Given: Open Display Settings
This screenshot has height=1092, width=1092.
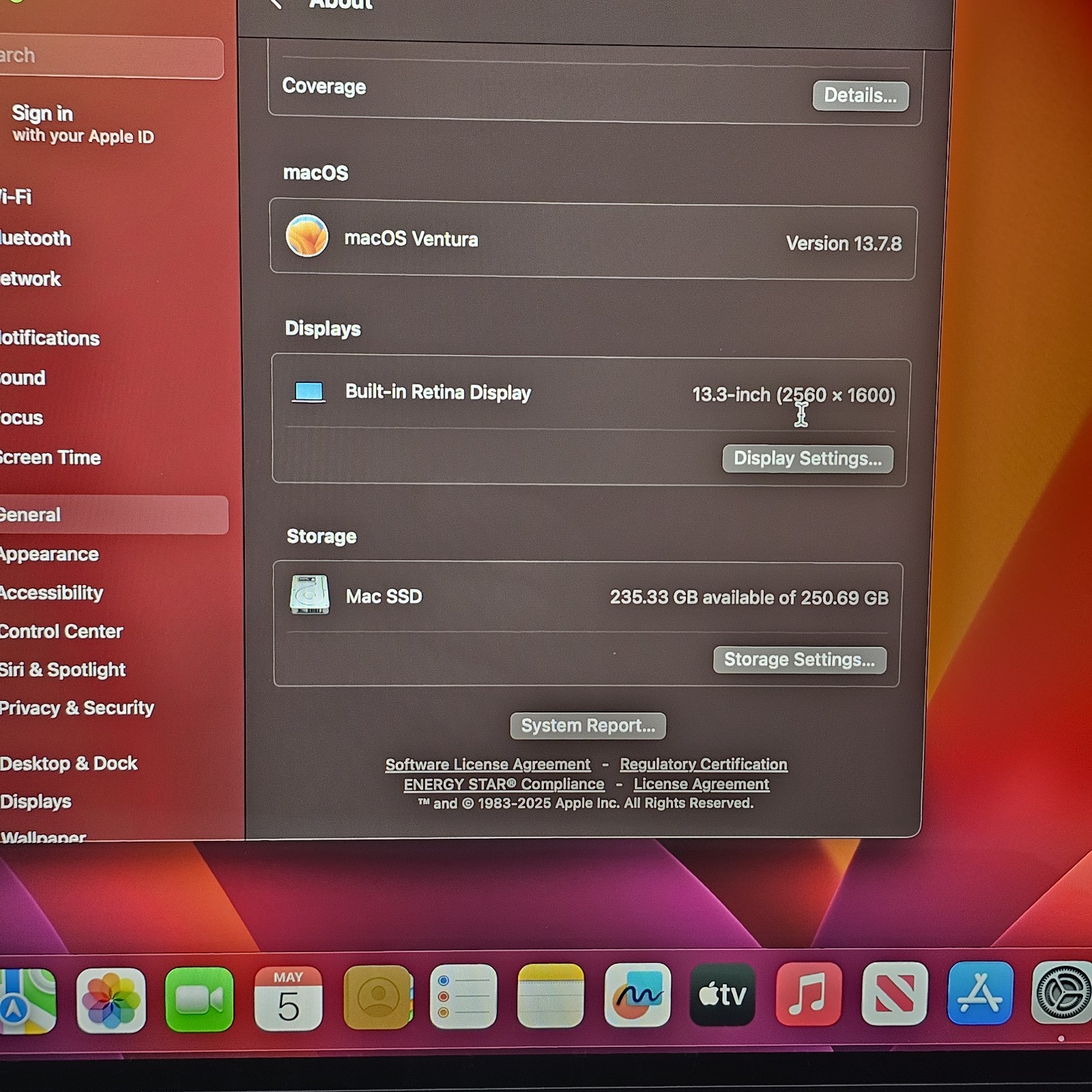Looking at the screenshot, I should pos(807,459).
